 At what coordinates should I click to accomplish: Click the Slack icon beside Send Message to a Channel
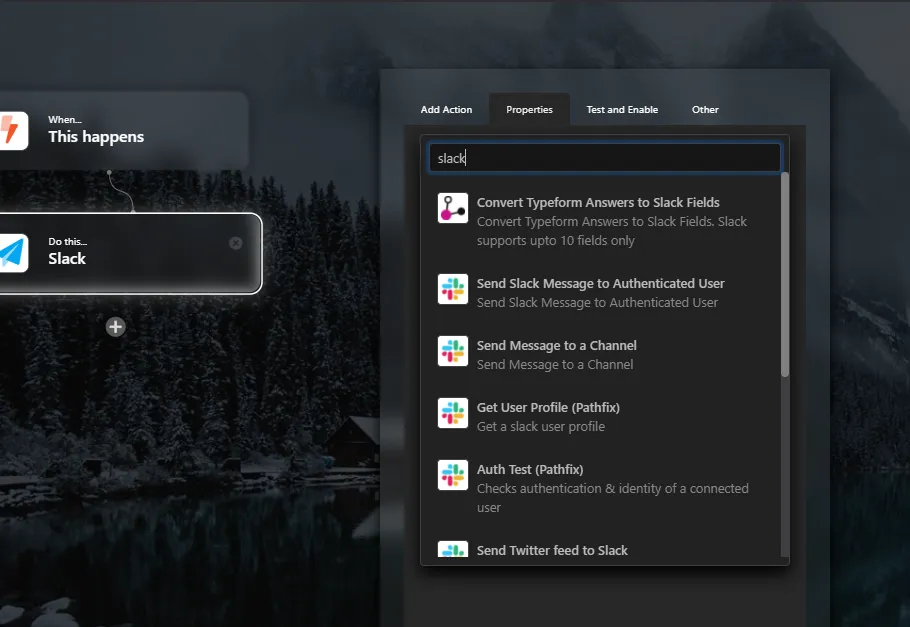(453, 351)
